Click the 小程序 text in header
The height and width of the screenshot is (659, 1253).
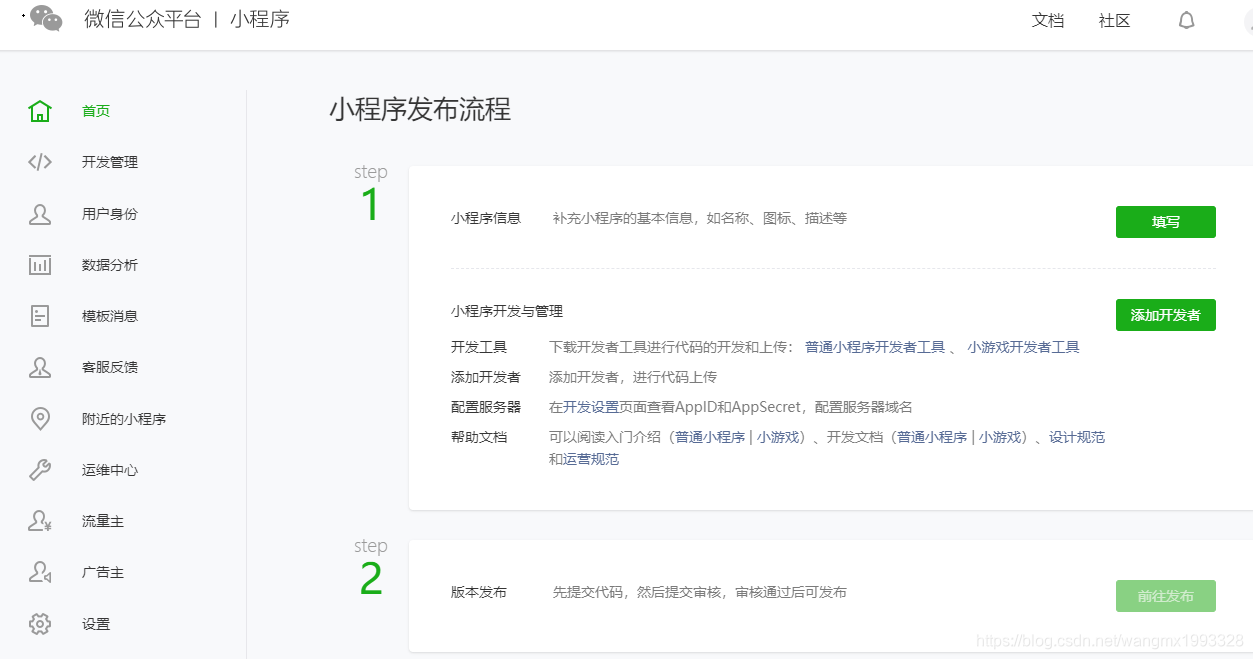(x=260, y=19)
